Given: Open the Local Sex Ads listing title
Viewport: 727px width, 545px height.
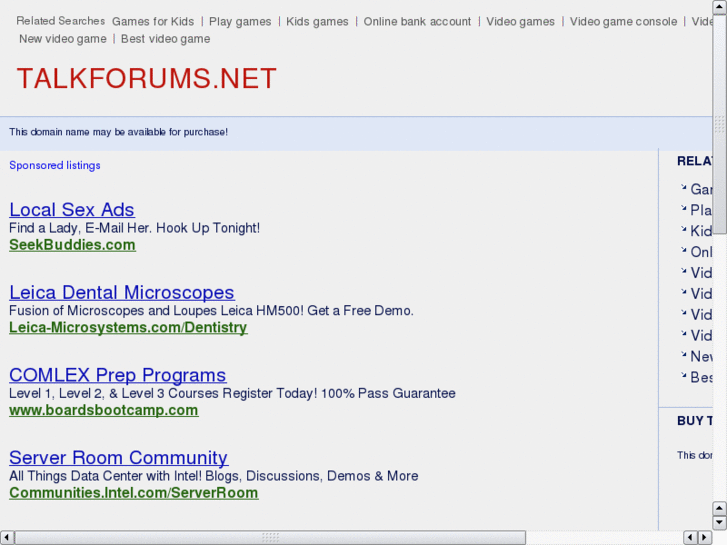Looking at the screenshot, I should click(72, 210).
